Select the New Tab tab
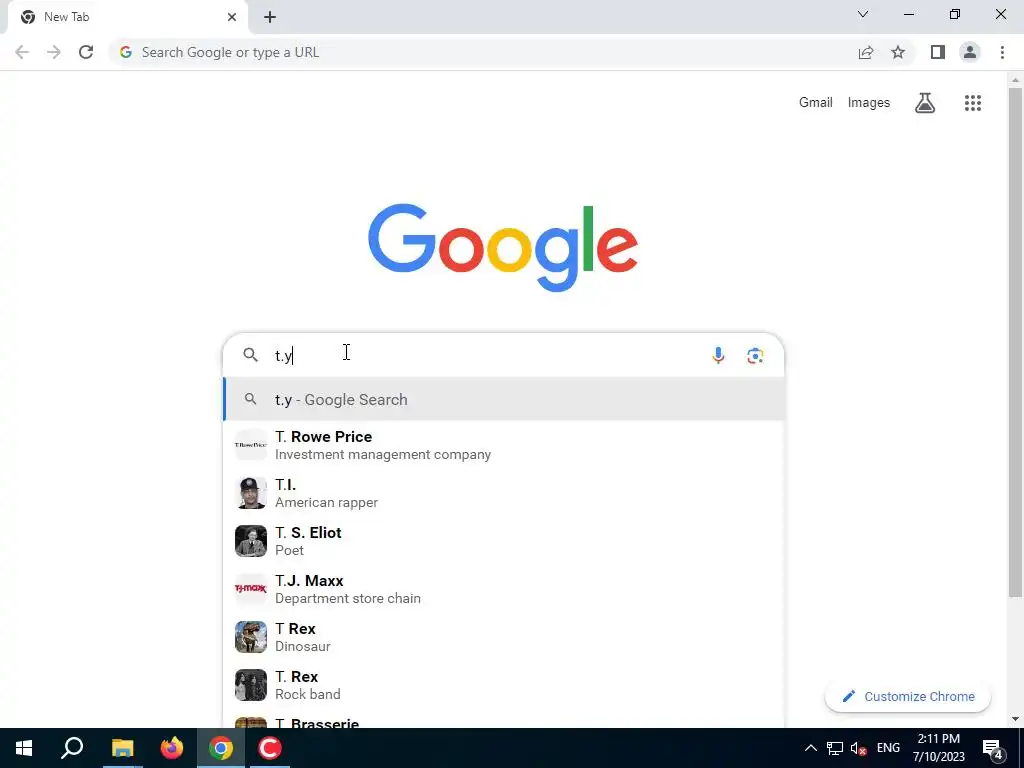This screenshot has height=768, width=1024. (127, 17)
